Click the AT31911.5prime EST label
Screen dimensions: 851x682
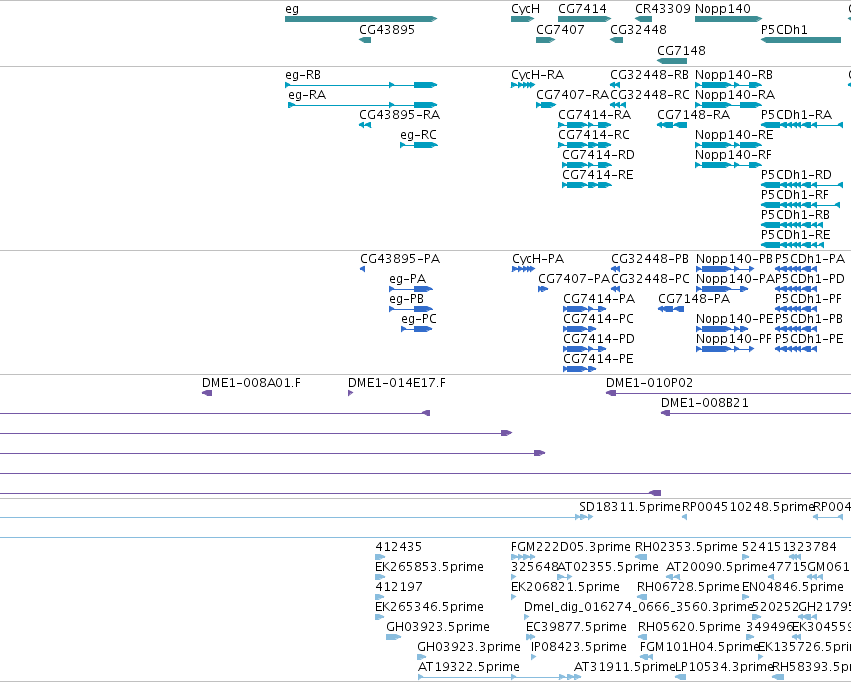[x=624, y=667]
